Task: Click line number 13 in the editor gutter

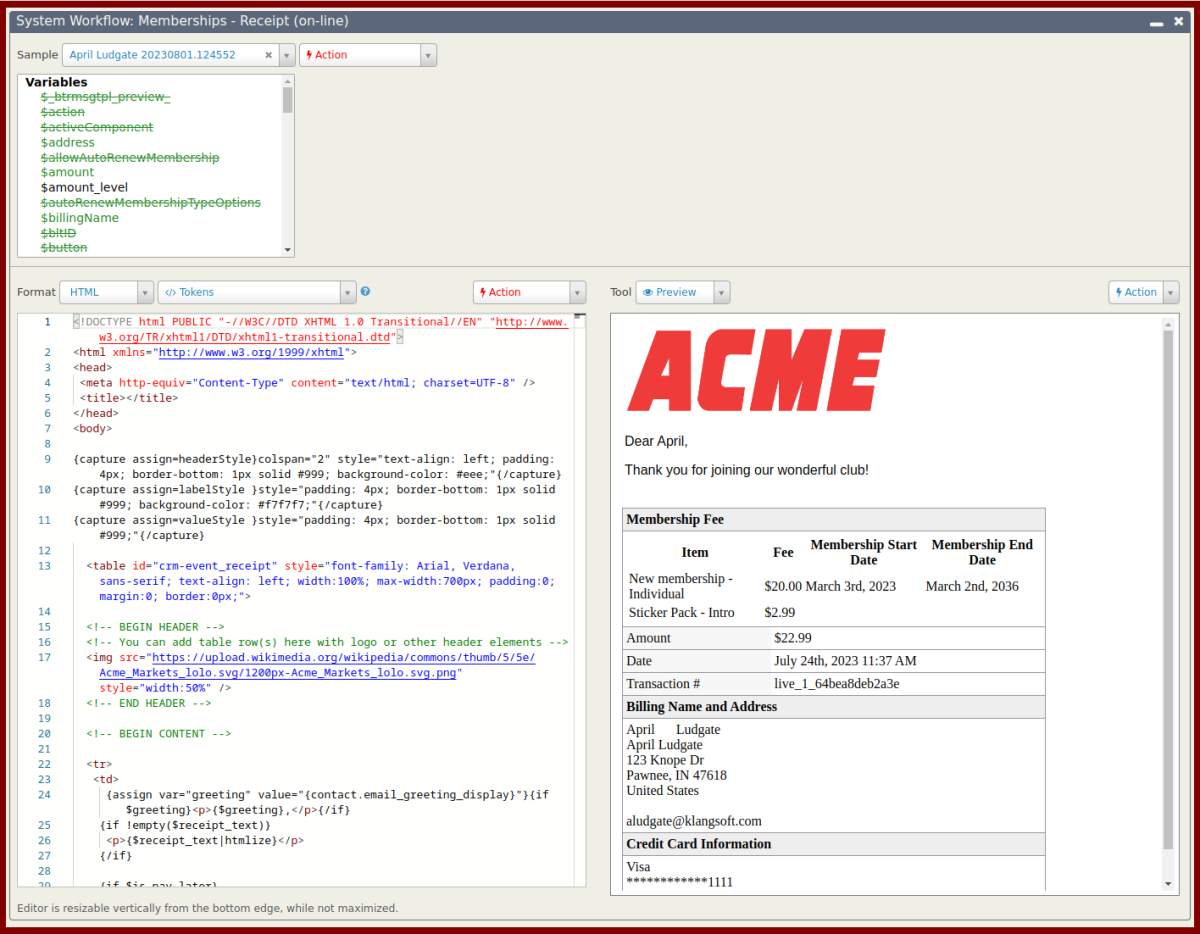Action: point(44,566)
